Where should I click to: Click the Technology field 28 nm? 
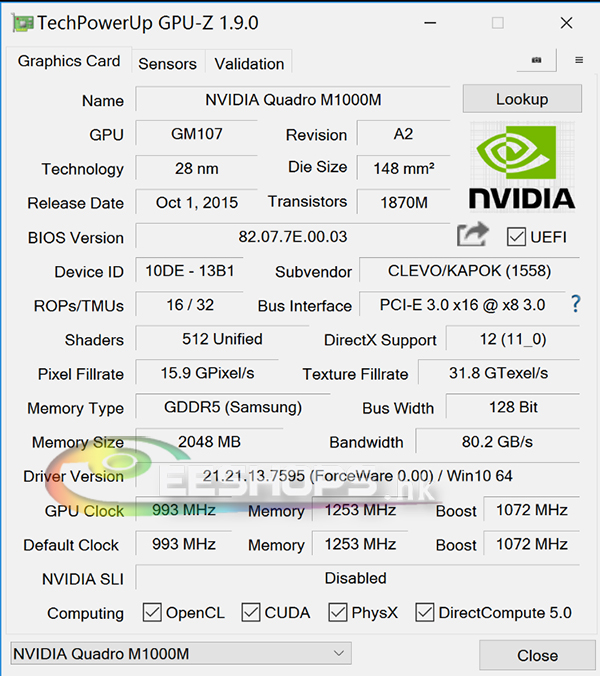tap(197, 168)
